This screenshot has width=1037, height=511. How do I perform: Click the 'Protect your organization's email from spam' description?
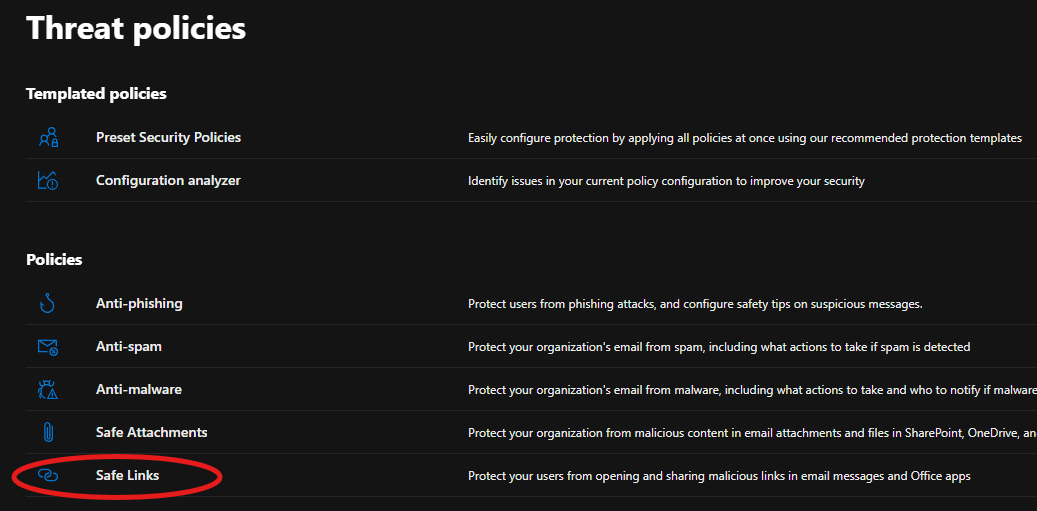719,347
